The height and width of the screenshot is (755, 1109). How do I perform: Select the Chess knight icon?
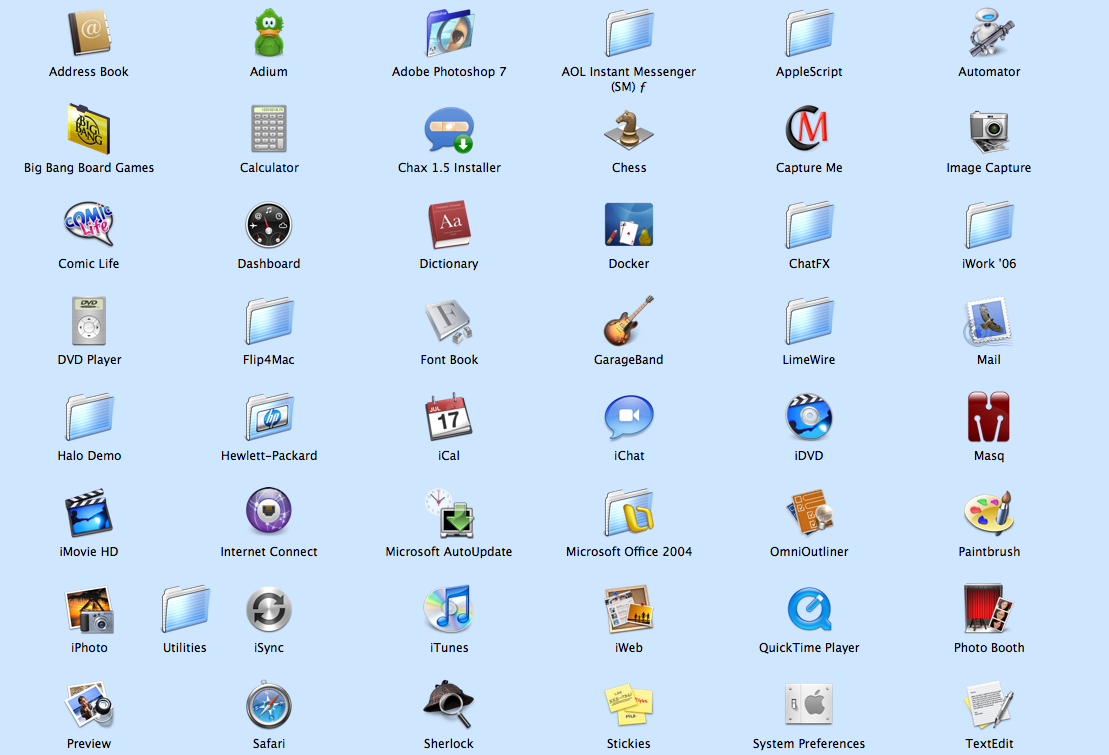[629, 130]
